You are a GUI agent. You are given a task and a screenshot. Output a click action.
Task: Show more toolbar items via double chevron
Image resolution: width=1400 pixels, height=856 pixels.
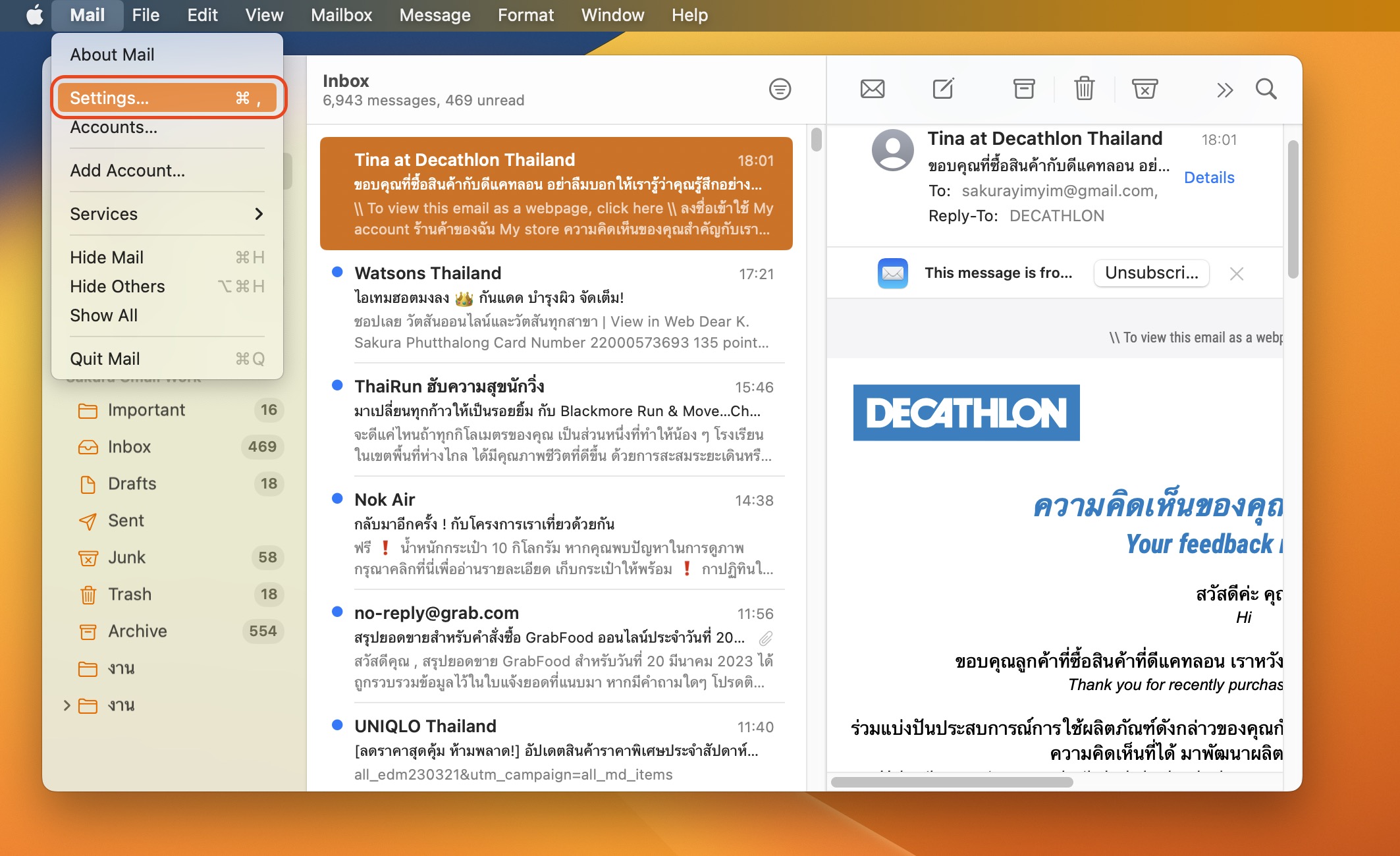tap(1224, 90)
